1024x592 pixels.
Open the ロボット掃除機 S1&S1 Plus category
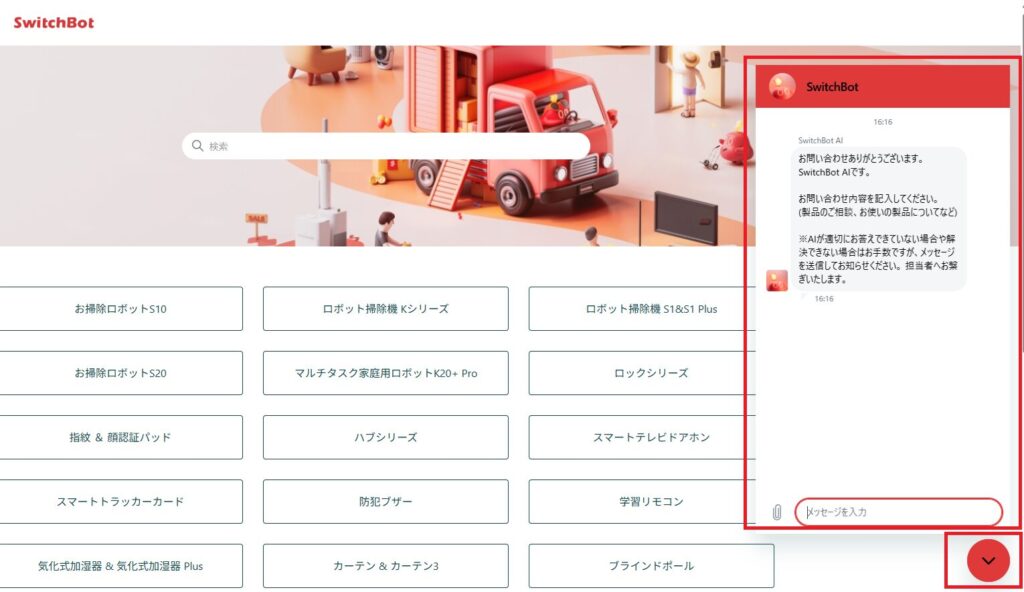(x=642, y=308)
